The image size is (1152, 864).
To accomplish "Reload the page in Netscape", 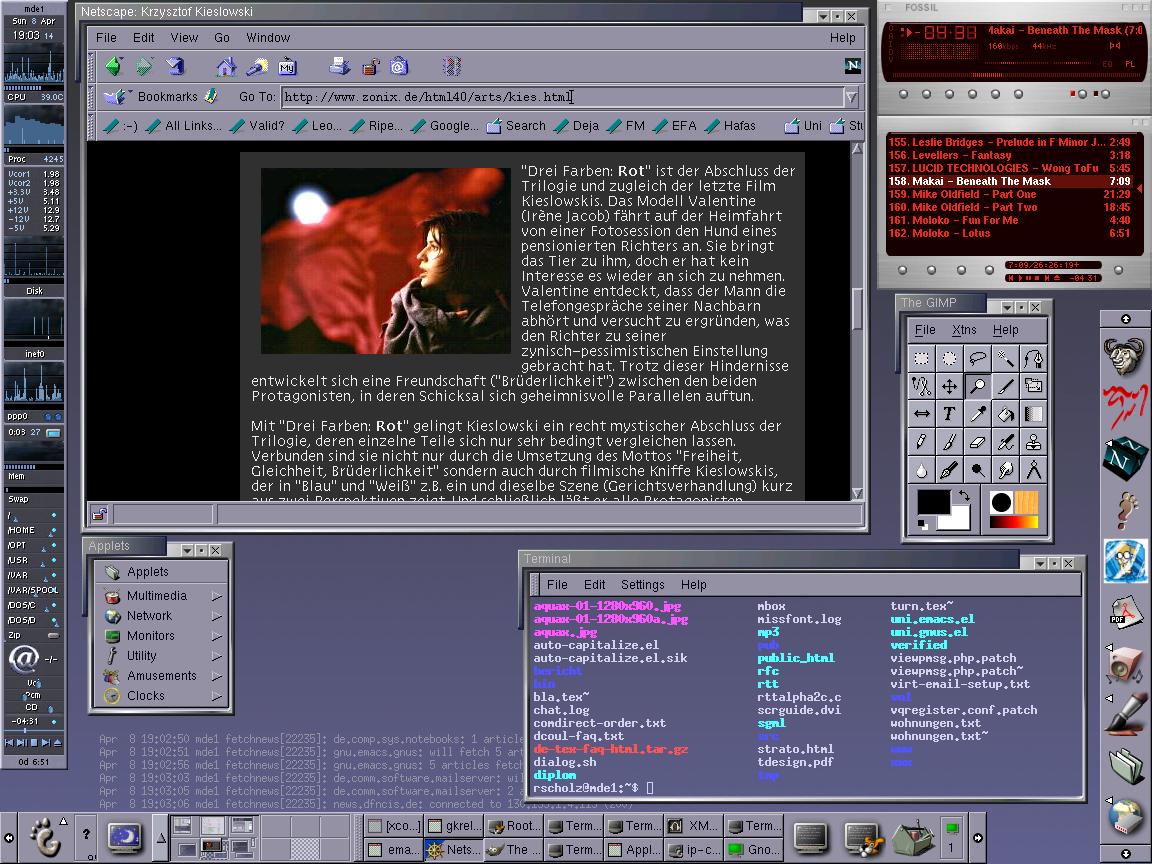I will point(175,67).
